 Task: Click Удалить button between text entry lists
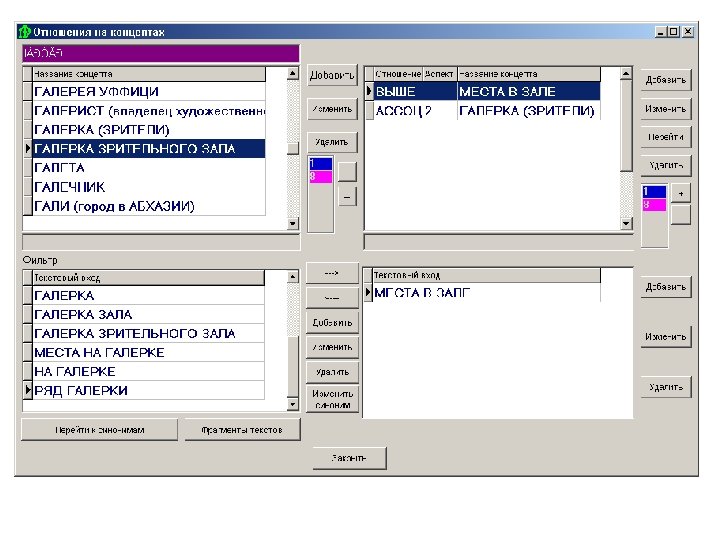[x=332, y=372]
